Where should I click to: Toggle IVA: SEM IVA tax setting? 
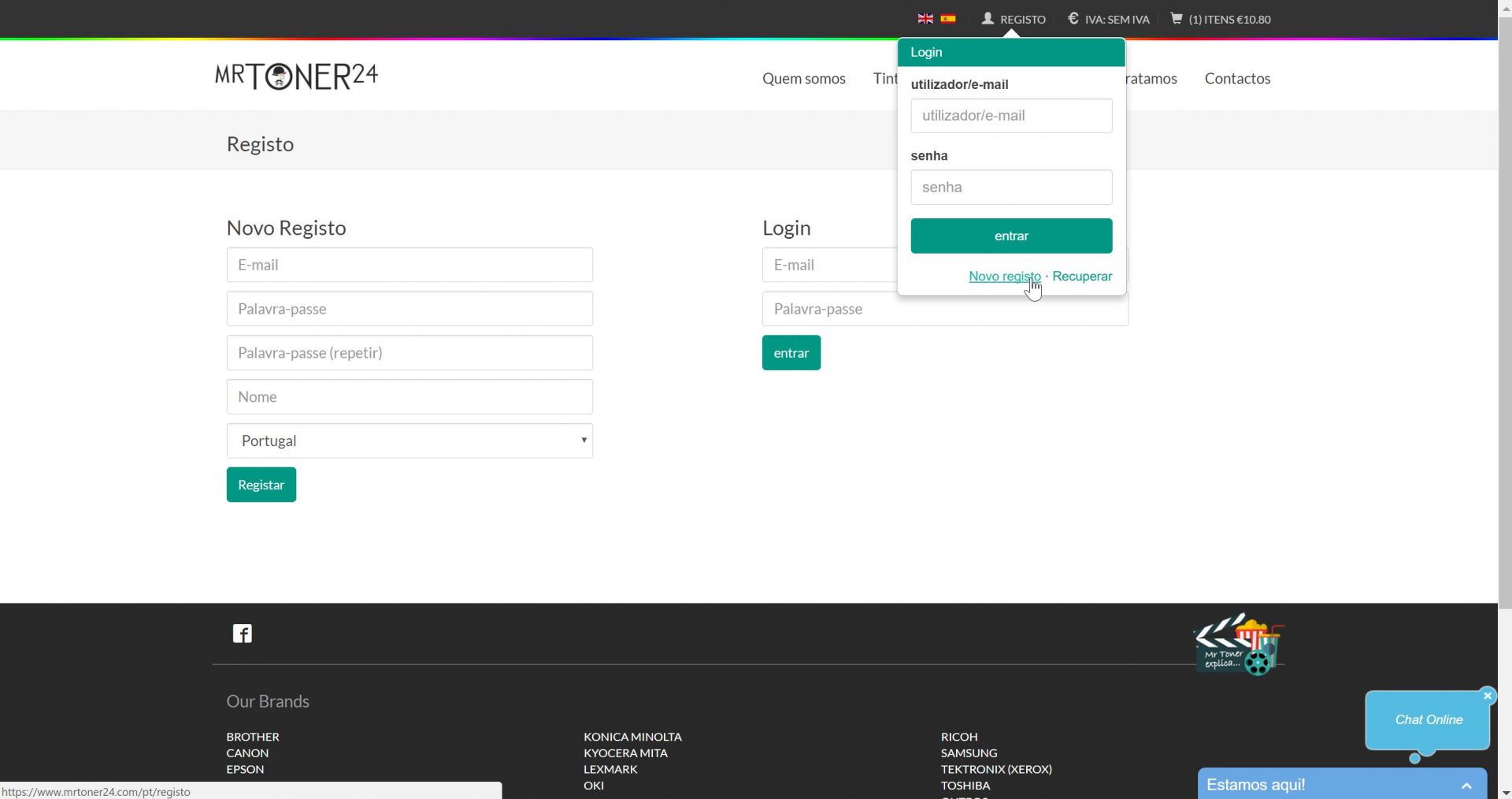coord(1109,19)
